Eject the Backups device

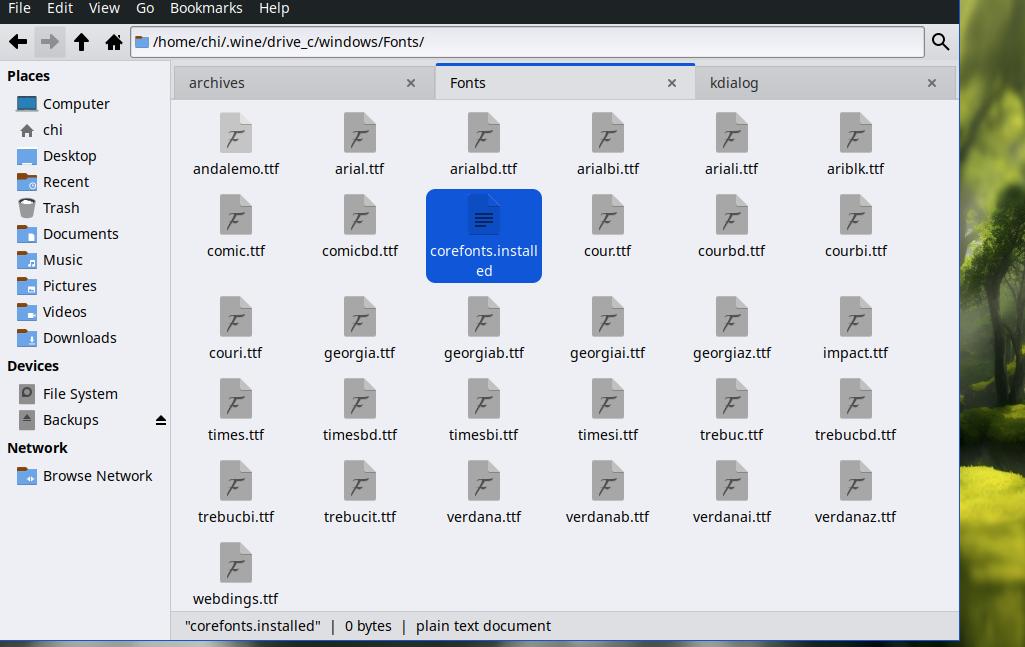point(161,420)
